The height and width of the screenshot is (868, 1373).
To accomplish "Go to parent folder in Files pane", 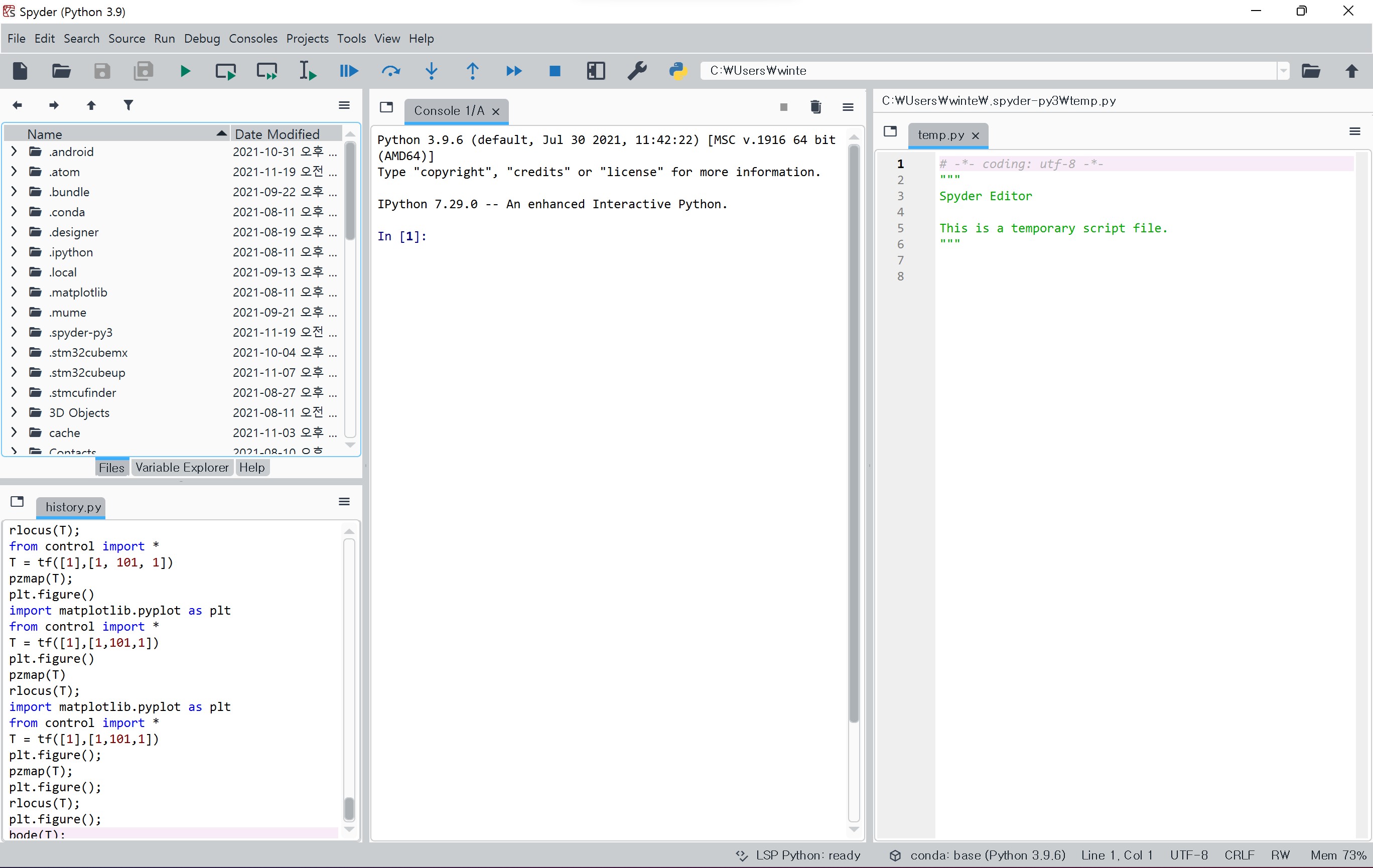I will click(x=91, y=105).
